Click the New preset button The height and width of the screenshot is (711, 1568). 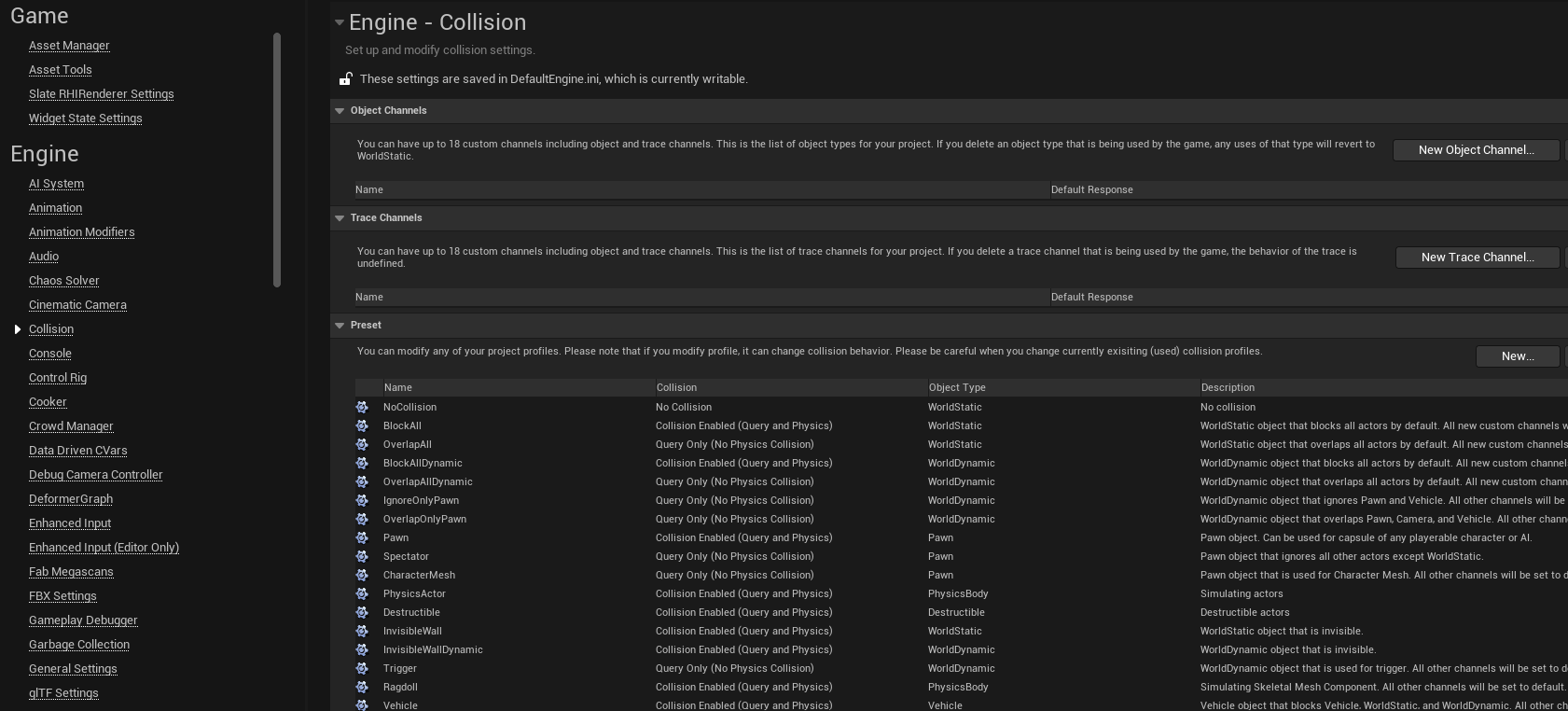pyautogui.click(x=1518, y=356)
